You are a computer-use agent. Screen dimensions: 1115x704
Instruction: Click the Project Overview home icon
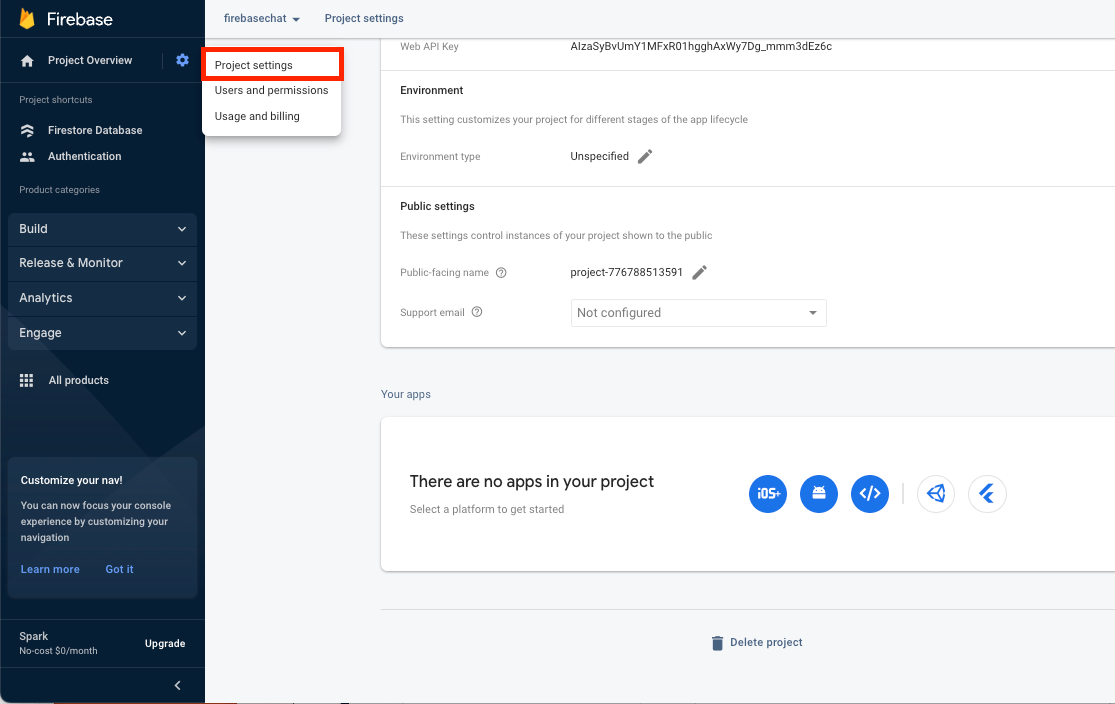pos(27,60)
